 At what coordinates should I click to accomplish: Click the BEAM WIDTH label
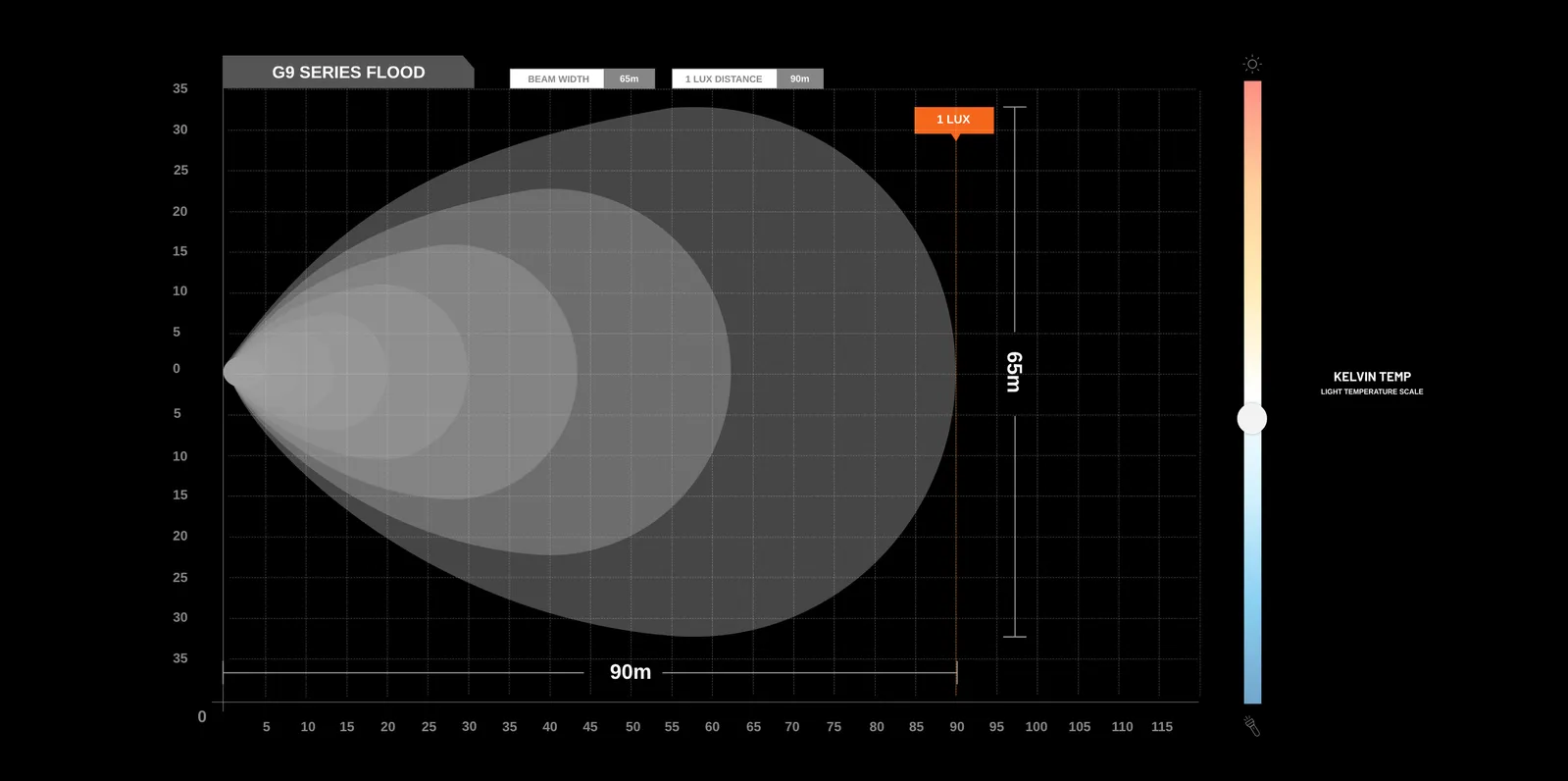(558, 79)
